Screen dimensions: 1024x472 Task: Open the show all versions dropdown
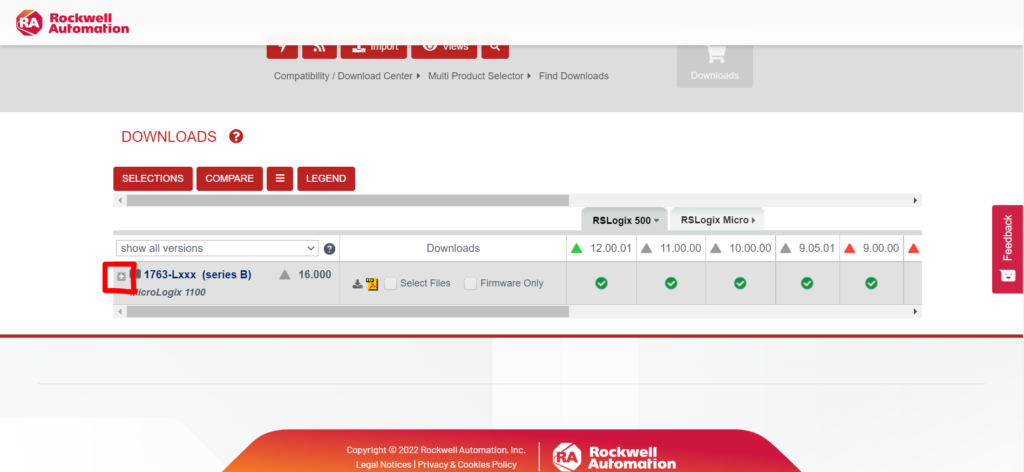click(x=217, y=248)
